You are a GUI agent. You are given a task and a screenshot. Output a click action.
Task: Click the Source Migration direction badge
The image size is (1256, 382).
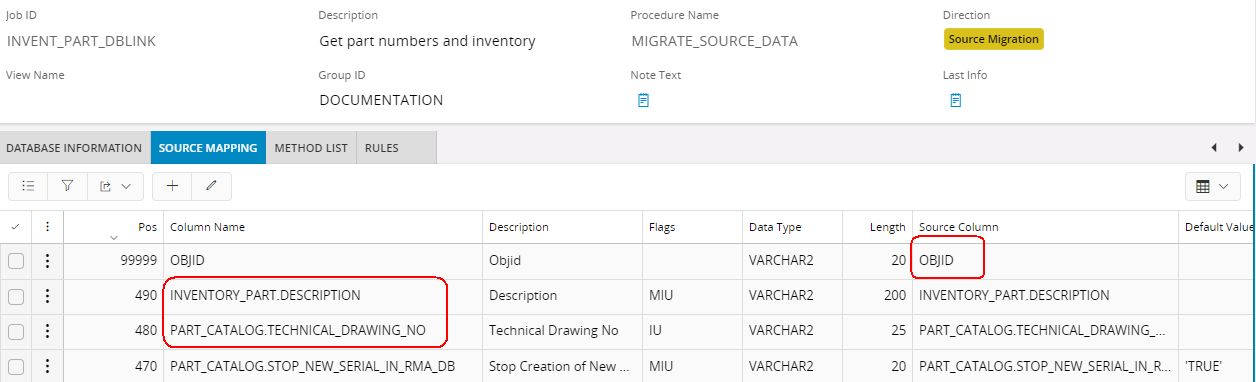[x=994, y=39]
